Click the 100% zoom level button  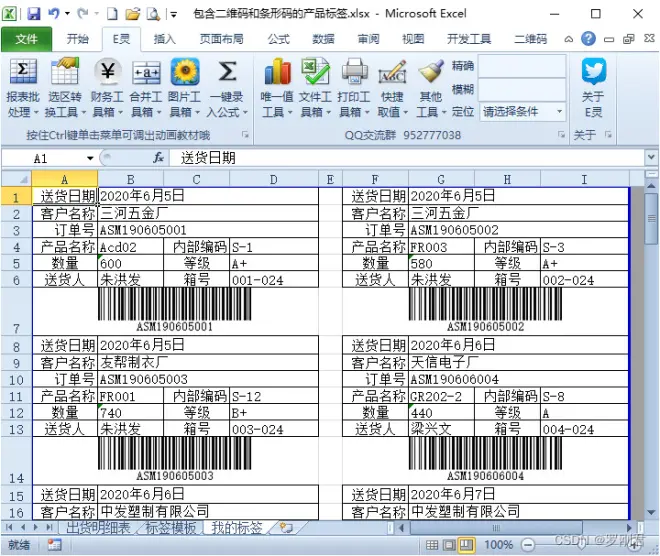coord(499,545)
